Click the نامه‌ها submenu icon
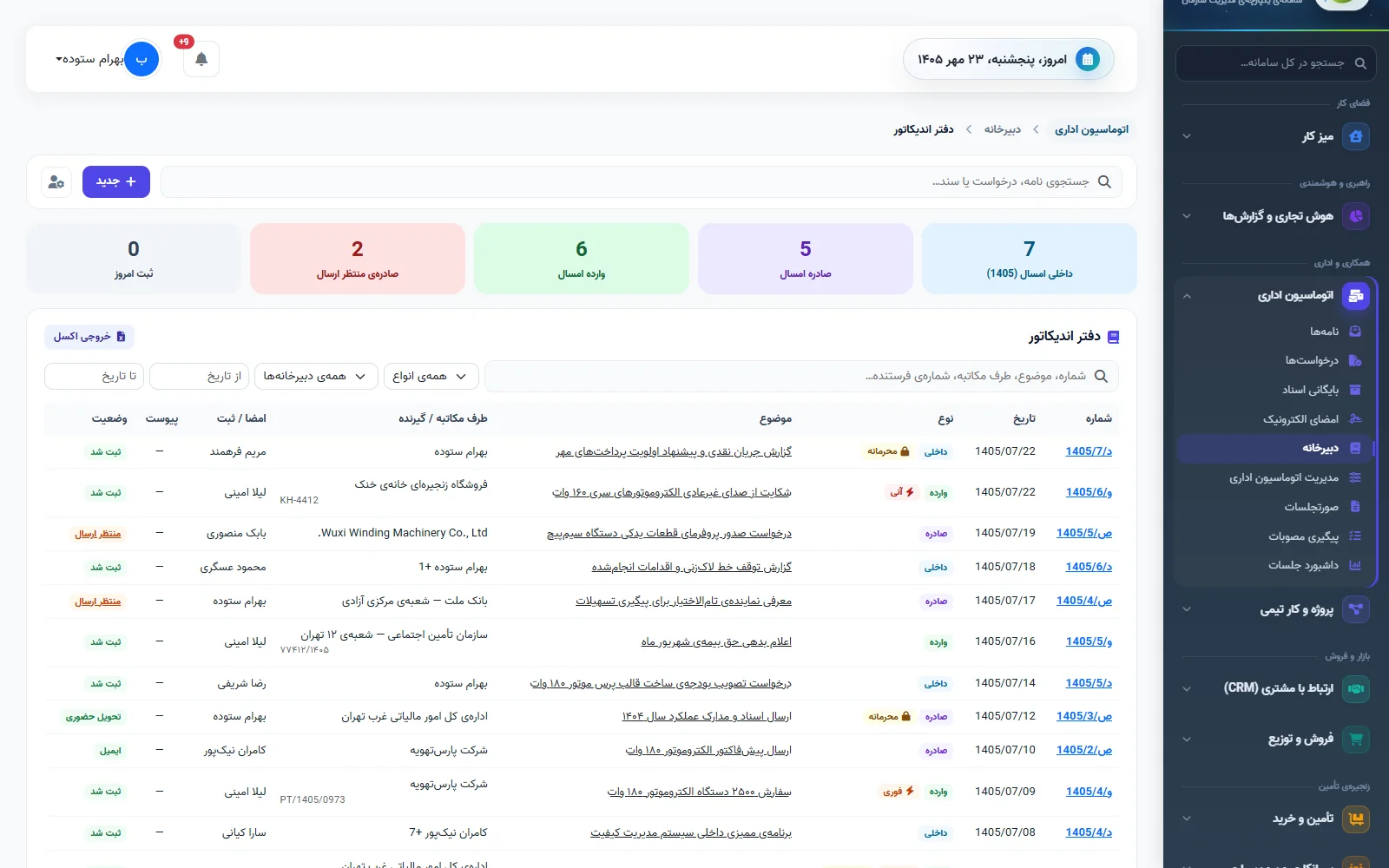The height and width of the screenshot is (868, 1389). [1355, 332]
